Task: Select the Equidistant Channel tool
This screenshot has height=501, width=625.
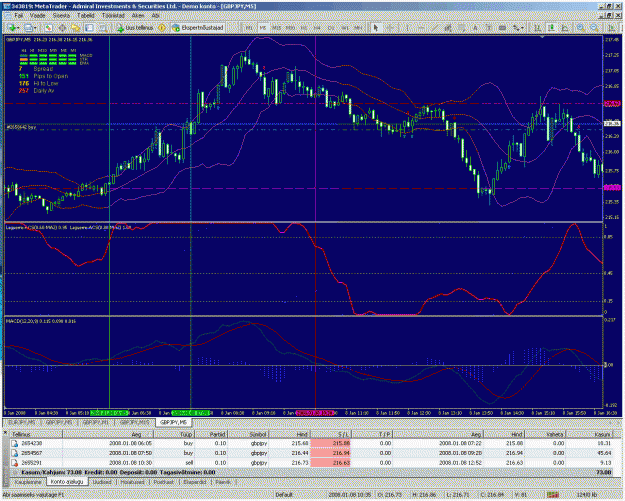Action: 448,28
